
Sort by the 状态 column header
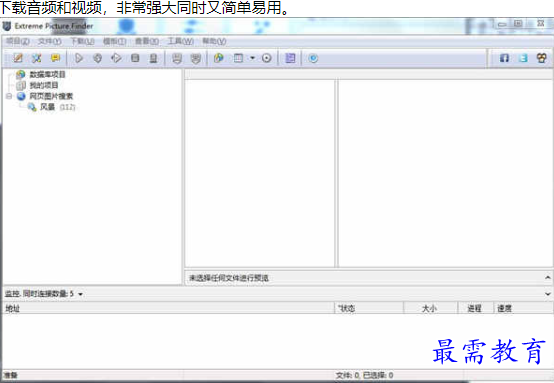point(369,308)
